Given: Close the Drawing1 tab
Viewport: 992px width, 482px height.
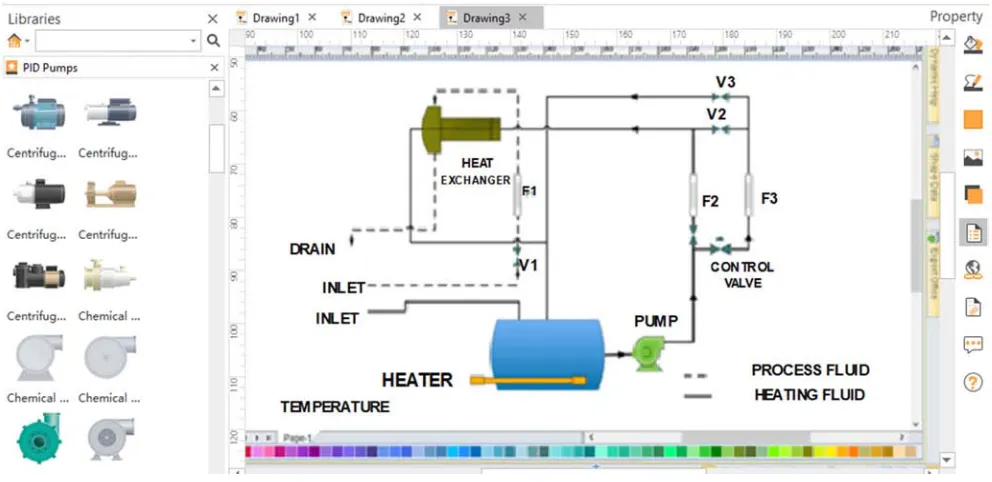Looking at the screenshot, I should [x=312, y=17].
